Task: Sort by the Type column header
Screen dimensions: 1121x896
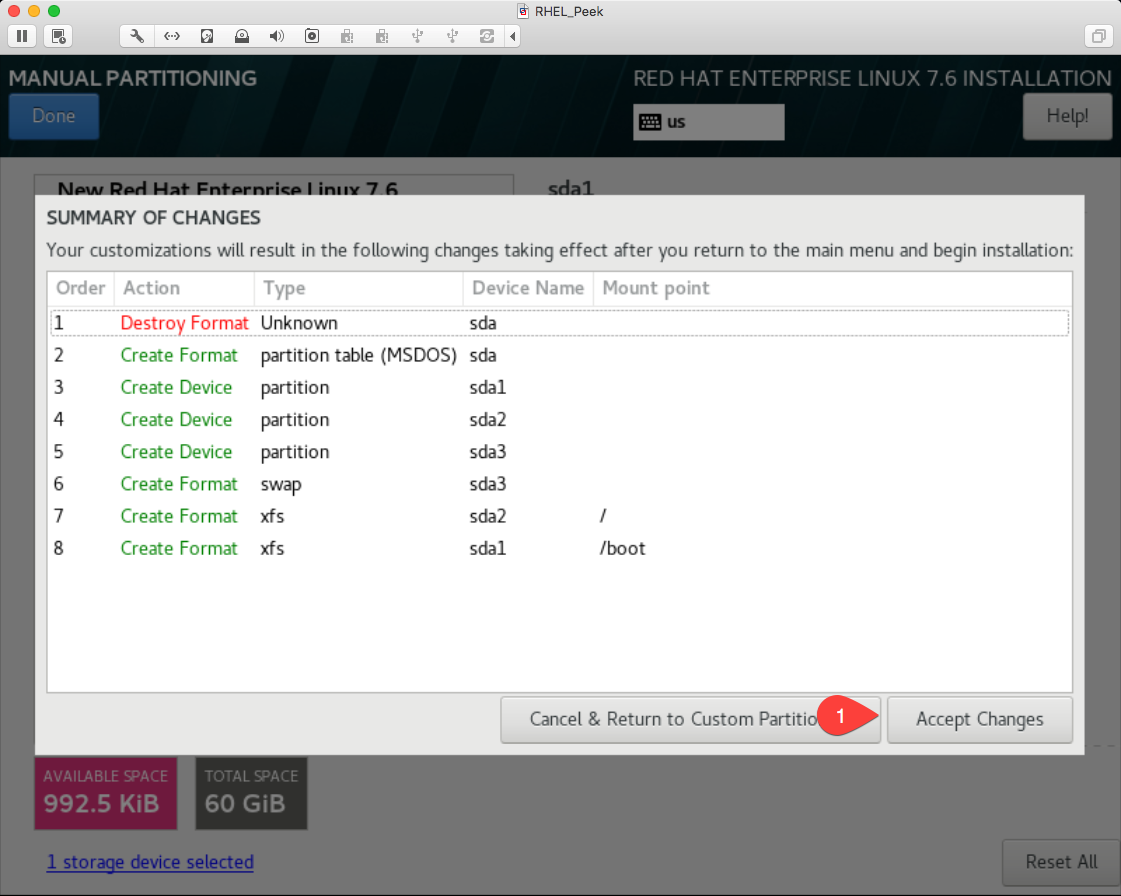Action: 359,288
